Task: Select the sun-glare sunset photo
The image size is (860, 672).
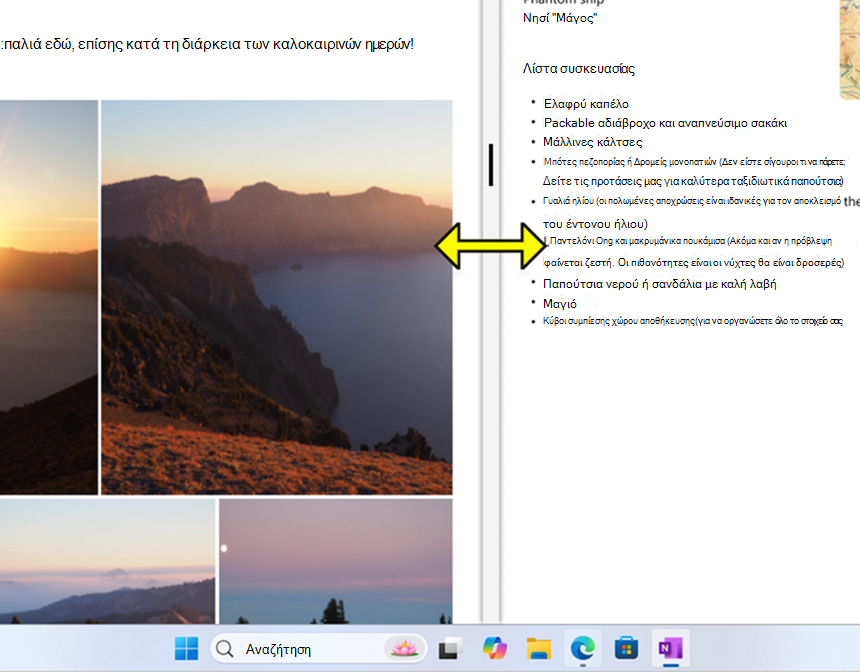Action: pyautogui.click(x=49, y=297)
